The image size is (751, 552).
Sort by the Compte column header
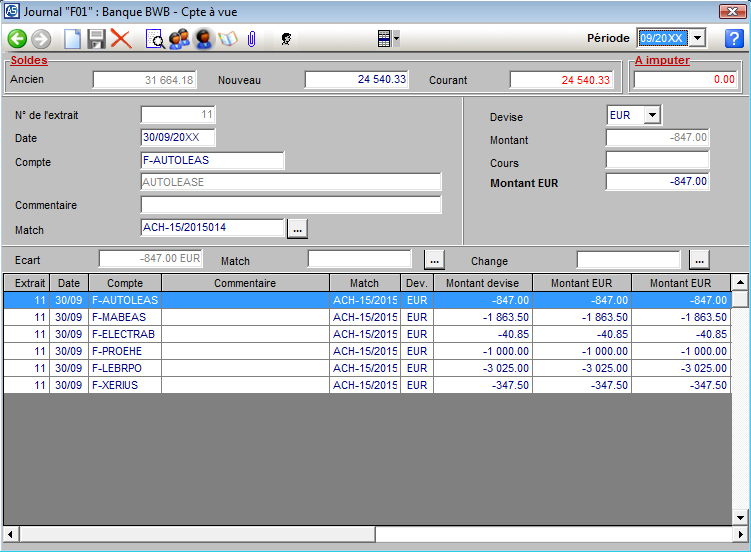125,283
